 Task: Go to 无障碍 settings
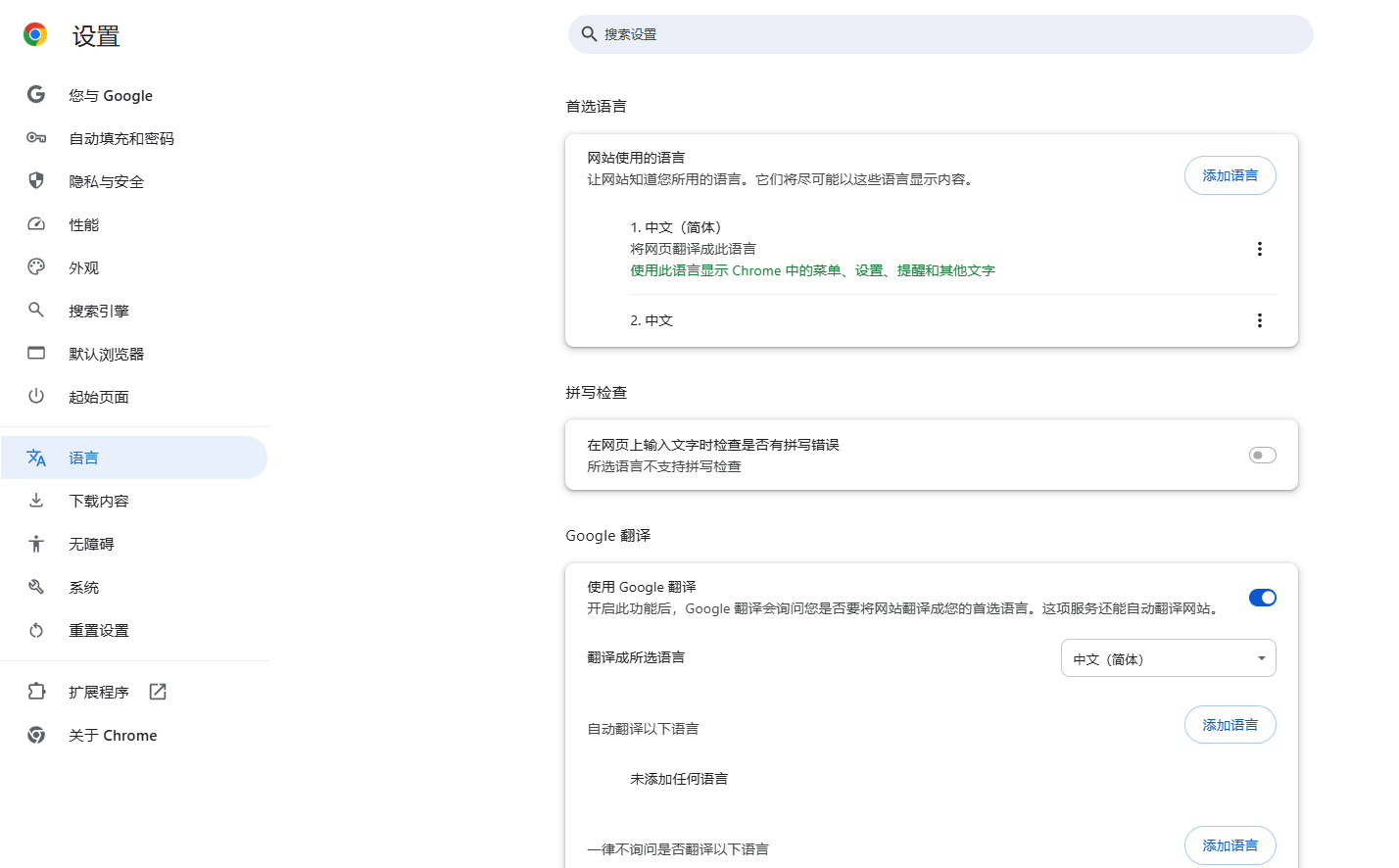134,544
